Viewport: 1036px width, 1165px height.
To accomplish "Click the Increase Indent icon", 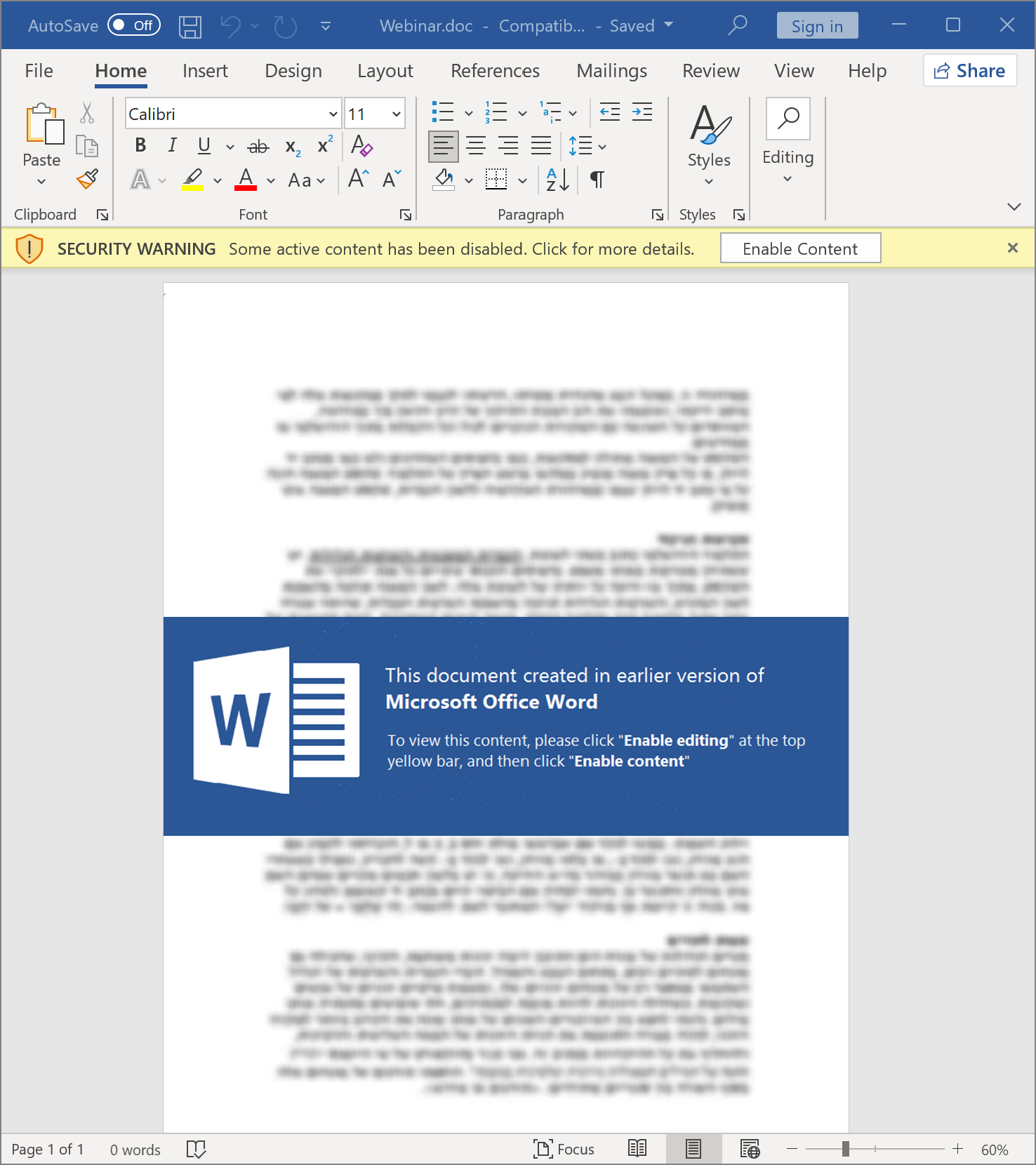I will pos(642,112).
